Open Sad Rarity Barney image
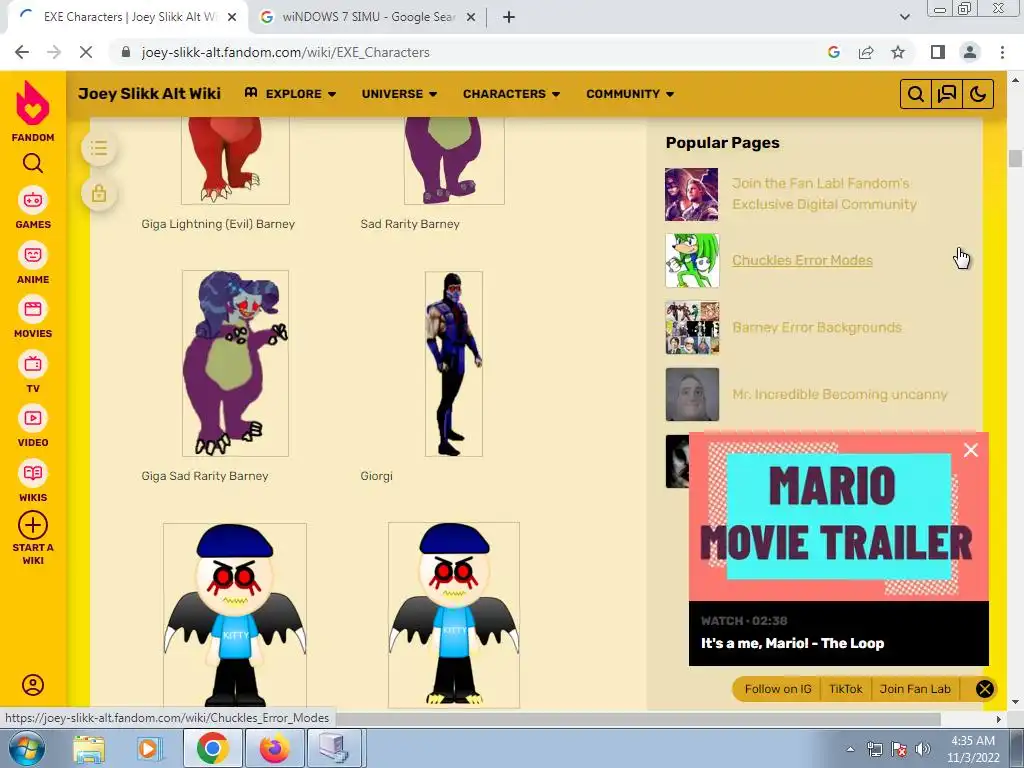The image size is (1024, 768). (455, 161)
